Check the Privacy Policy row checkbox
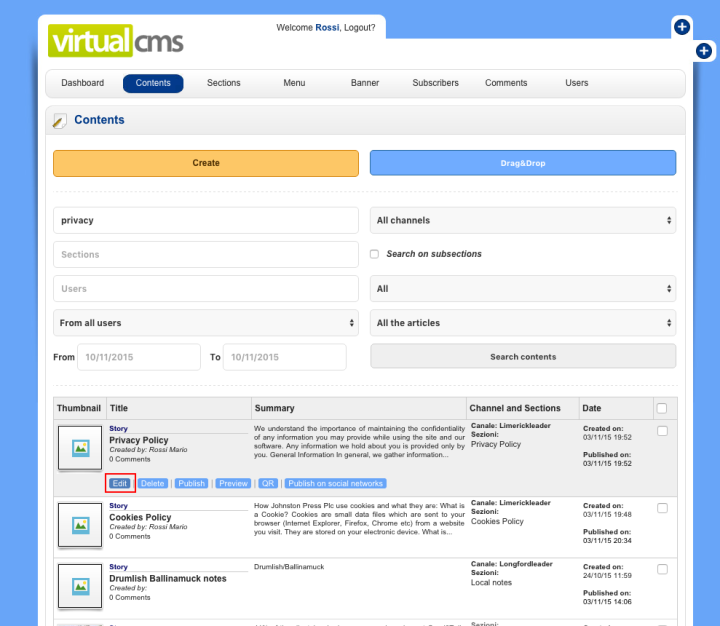 pyautogui.click(x=662, y=431)
